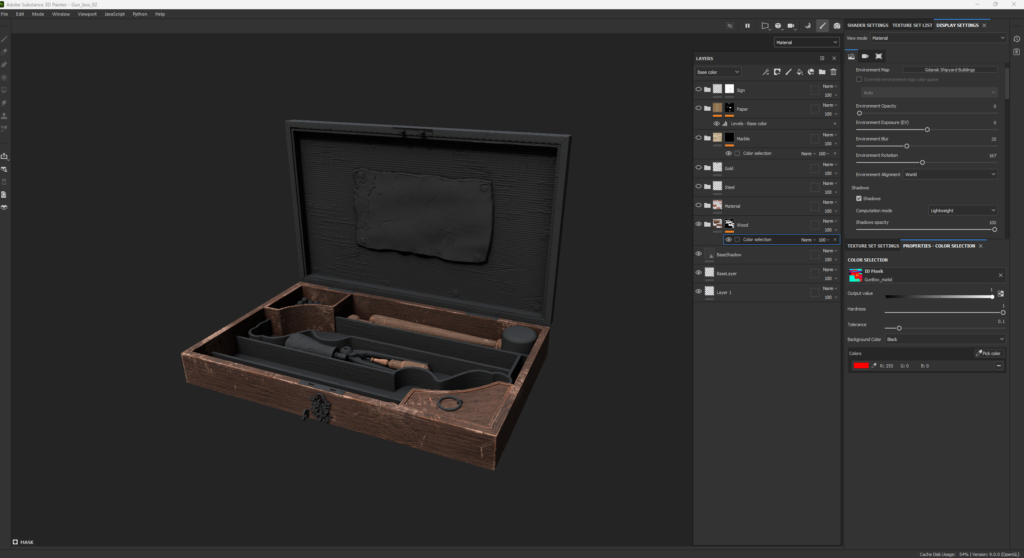Viewport: 1024px width, 558px height.
Task: Open the History clock icon on right dock
Action: click(x=1017, y=39)
